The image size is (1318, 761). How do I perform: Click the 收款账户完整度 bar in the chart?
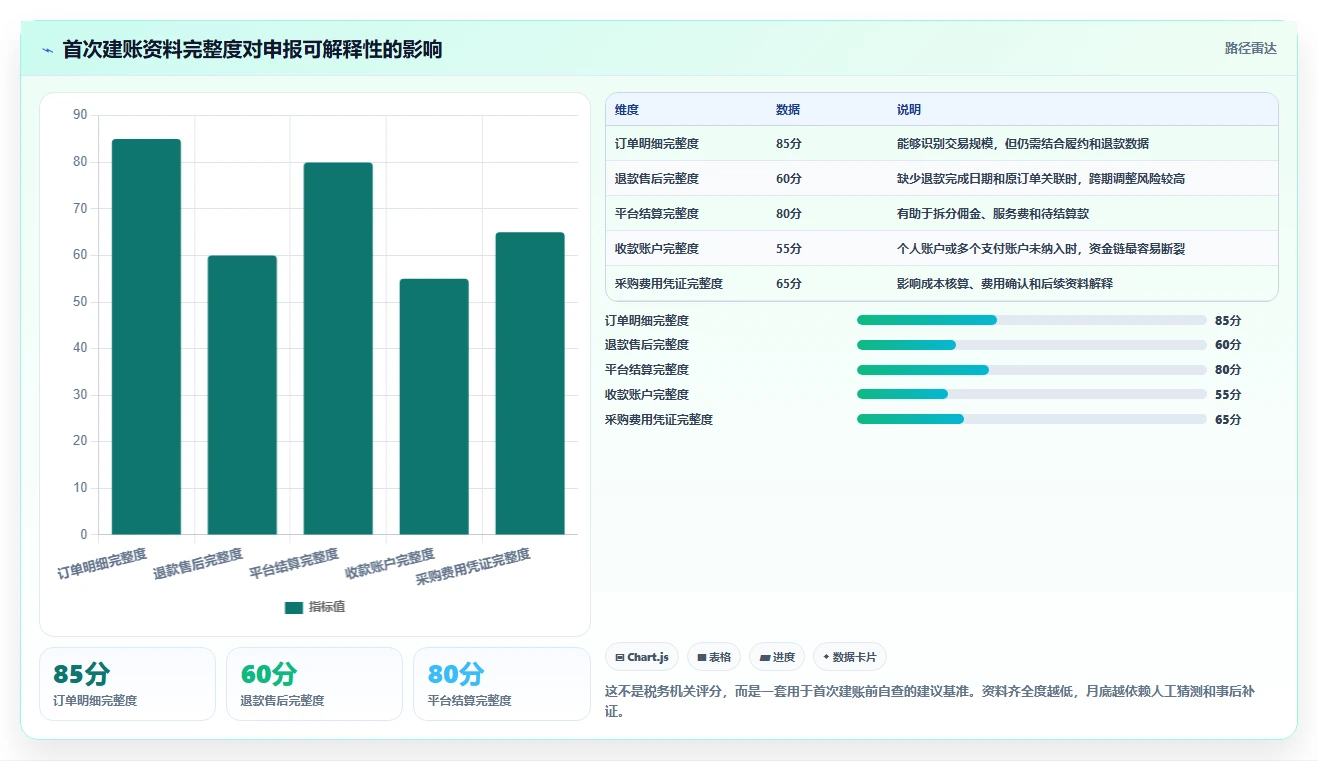coord(434,406)
